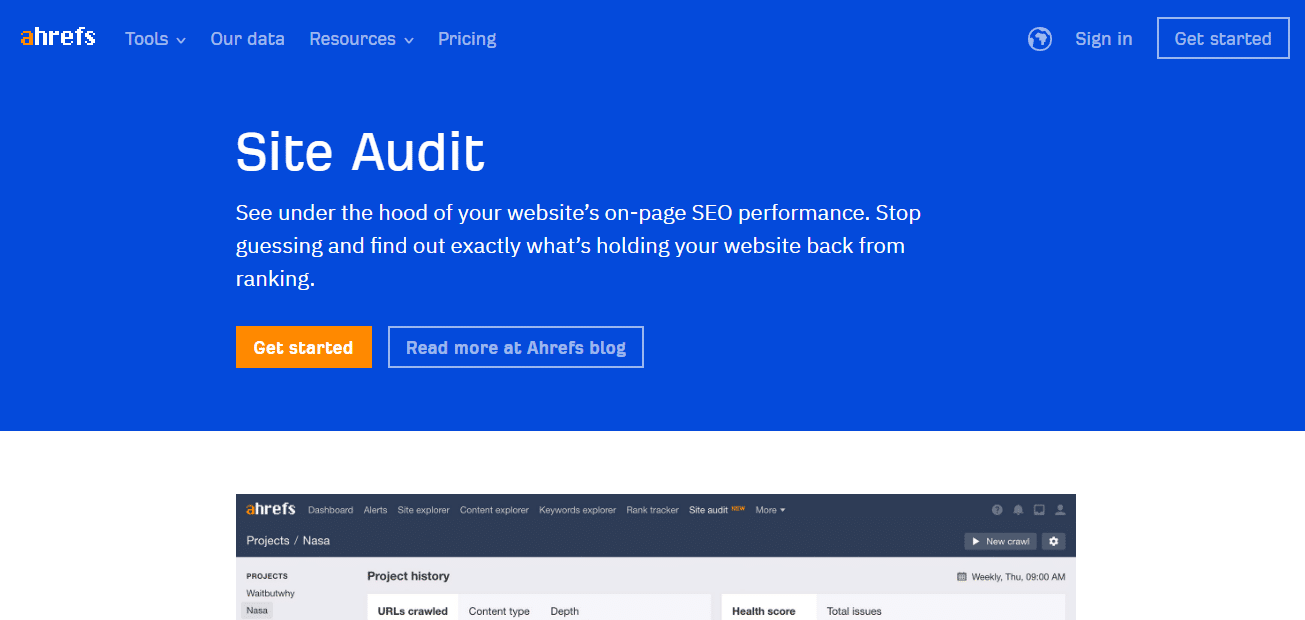Click the orange Get started button
The width and height of the screenshot is (1305, 620).
coord(304,347)
